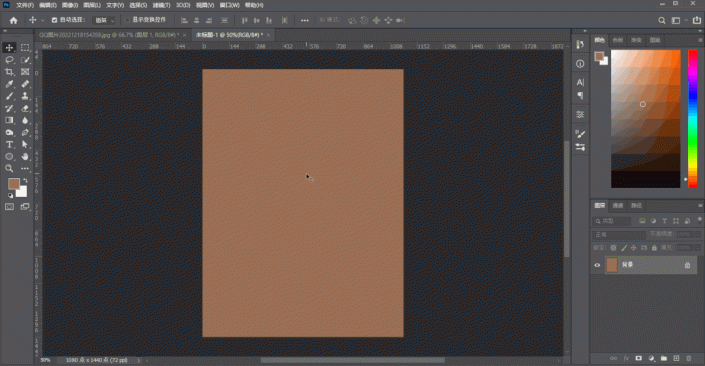Select the Rectangular Marquee tool

tap(25, 48)
